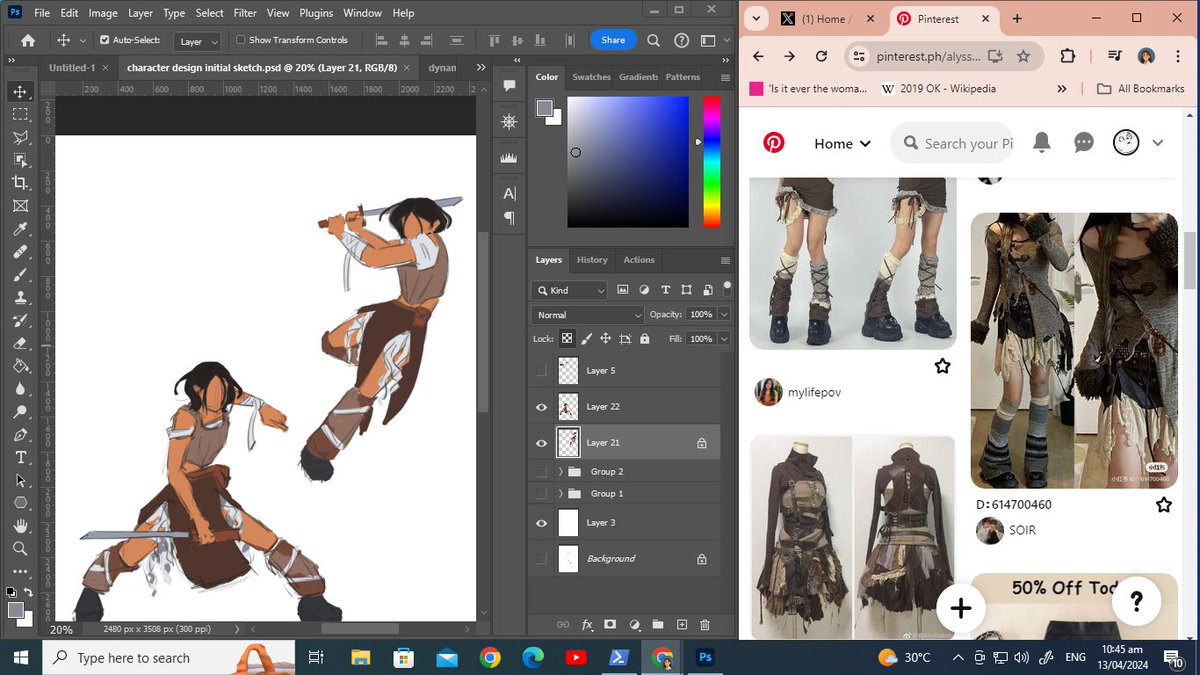Open the Opacity 100% dropdown arrow
The image size is (1200, 675).
click(724, 314)
